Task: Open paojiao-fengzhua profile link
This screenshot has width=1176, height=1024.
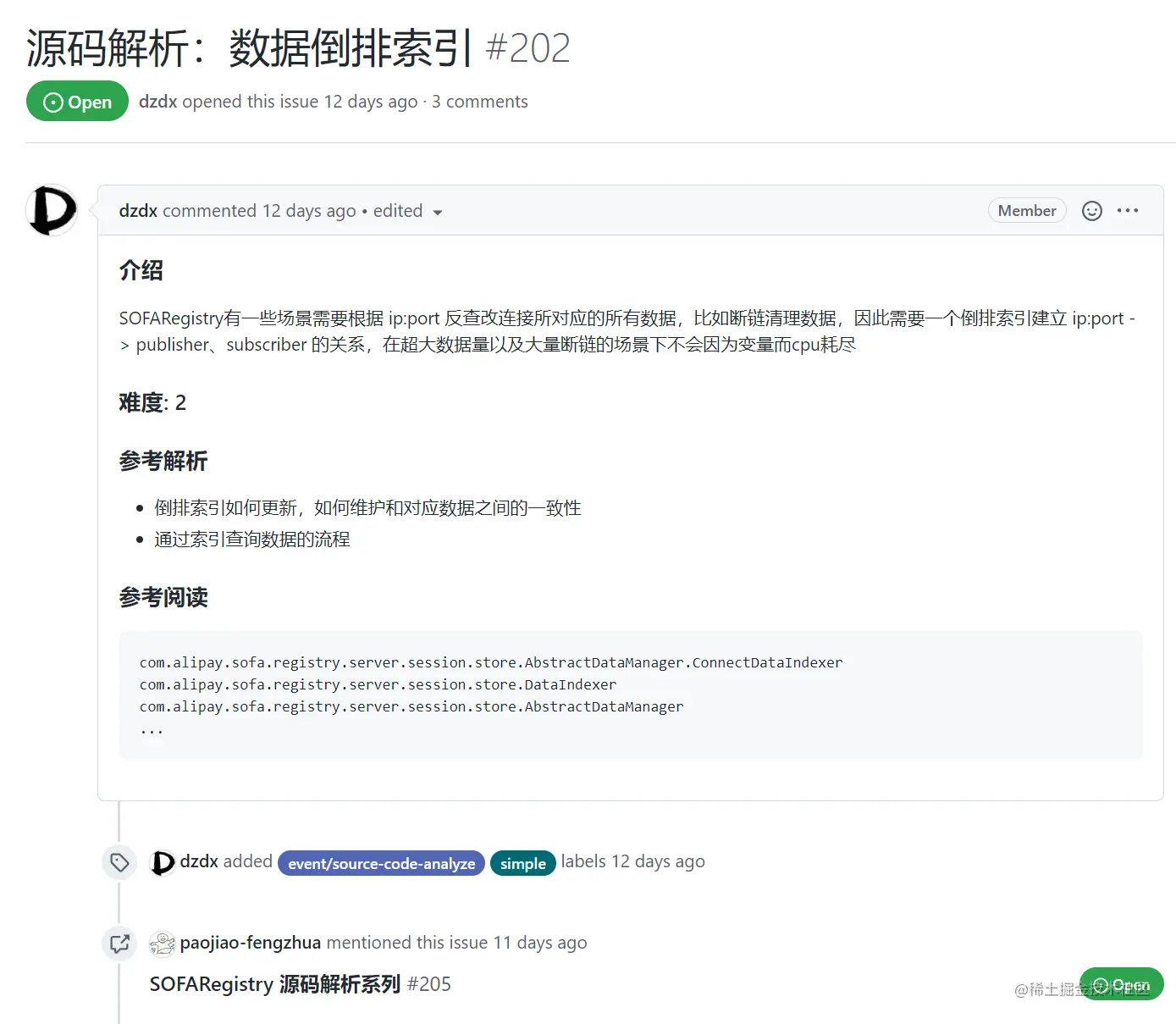Action: click(251, 943)
